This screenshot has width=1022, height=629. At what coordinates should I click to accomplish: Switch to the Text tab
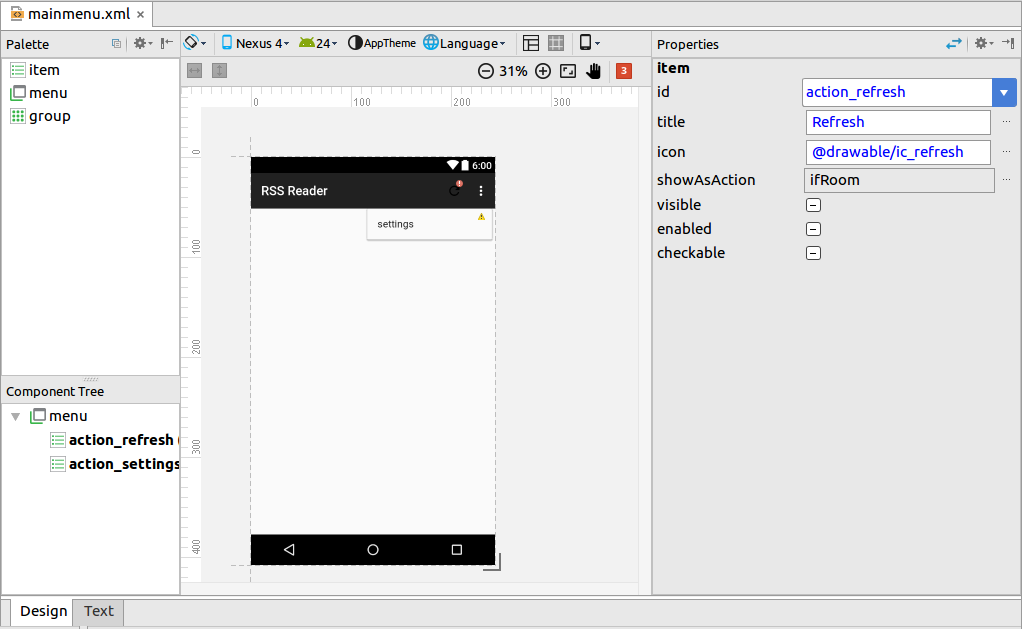(x=98, y=611)
